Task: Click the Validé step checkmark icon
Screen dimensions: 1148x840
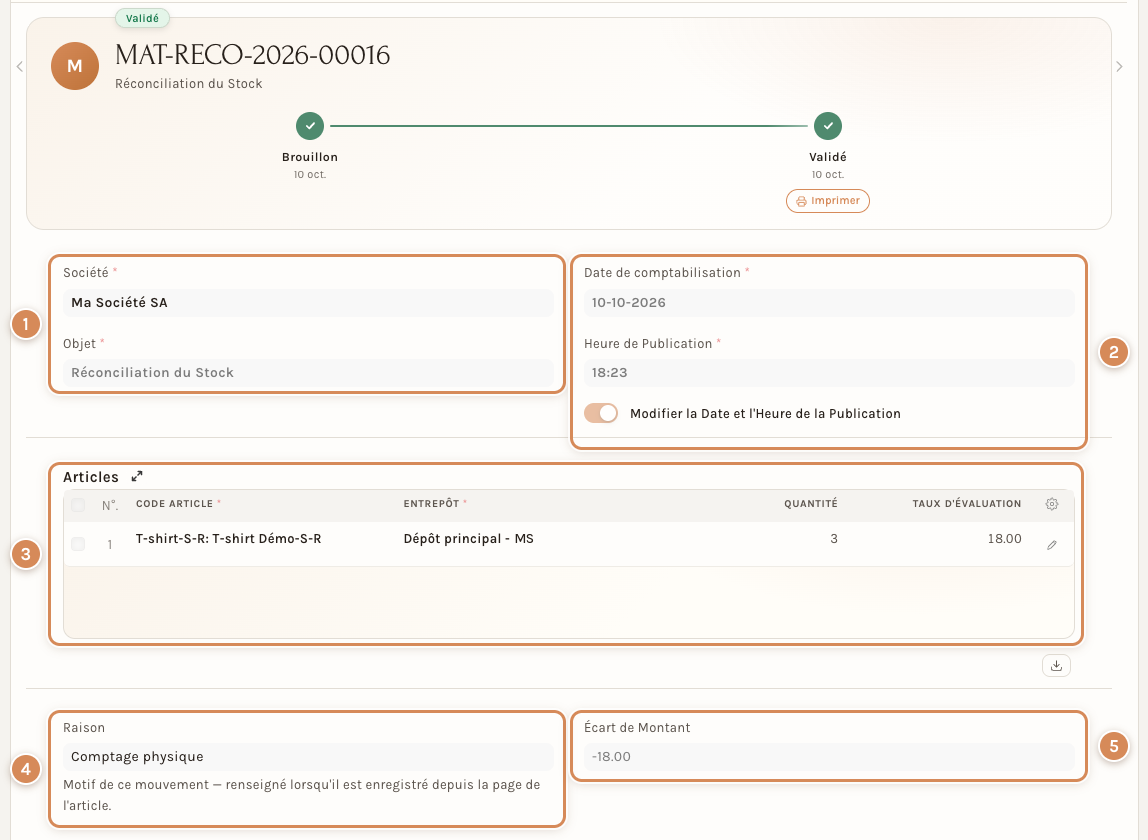Action: click(827, 126)
